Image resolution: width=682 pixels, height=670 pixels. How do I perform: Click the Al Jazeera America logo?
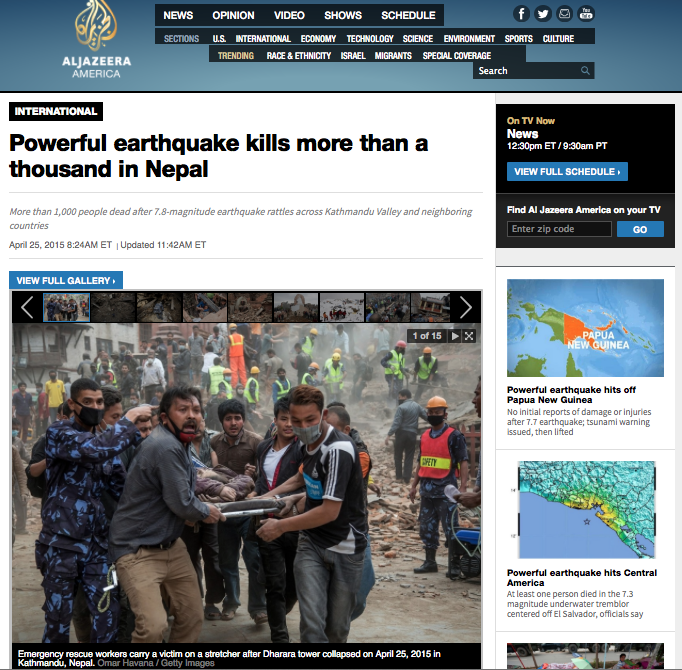pos(96,41)
